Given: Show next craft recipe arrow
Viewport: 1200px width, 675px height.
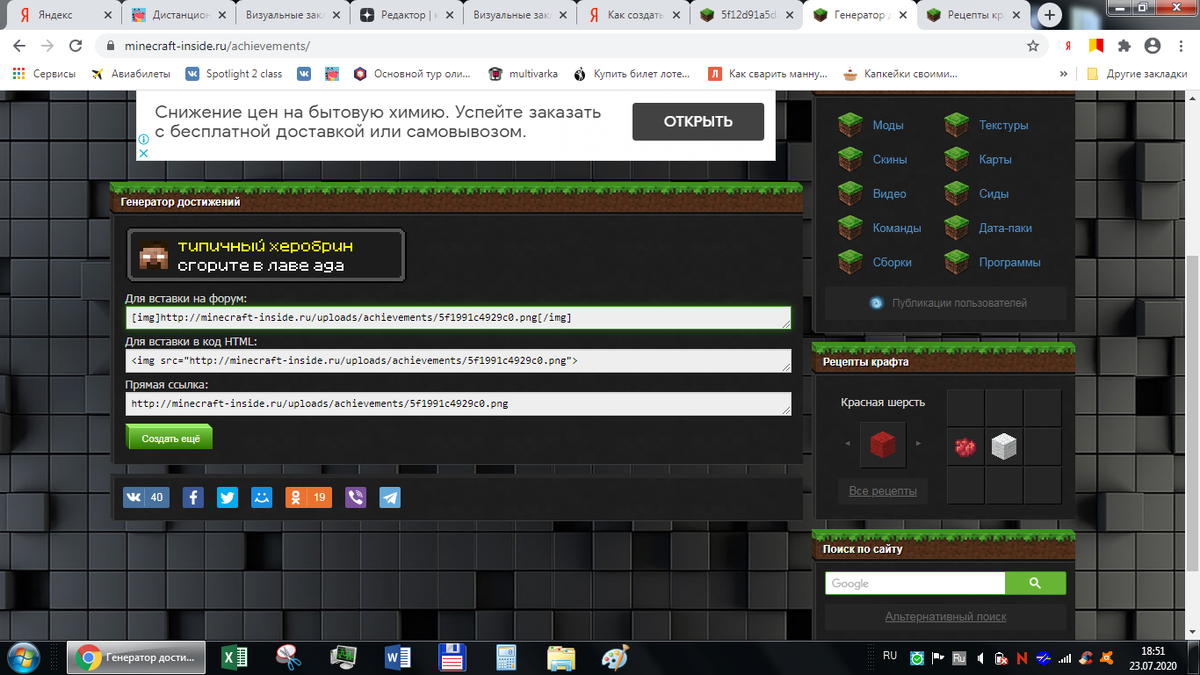Looking at the screenshot, I should click(x=918, y=443).
